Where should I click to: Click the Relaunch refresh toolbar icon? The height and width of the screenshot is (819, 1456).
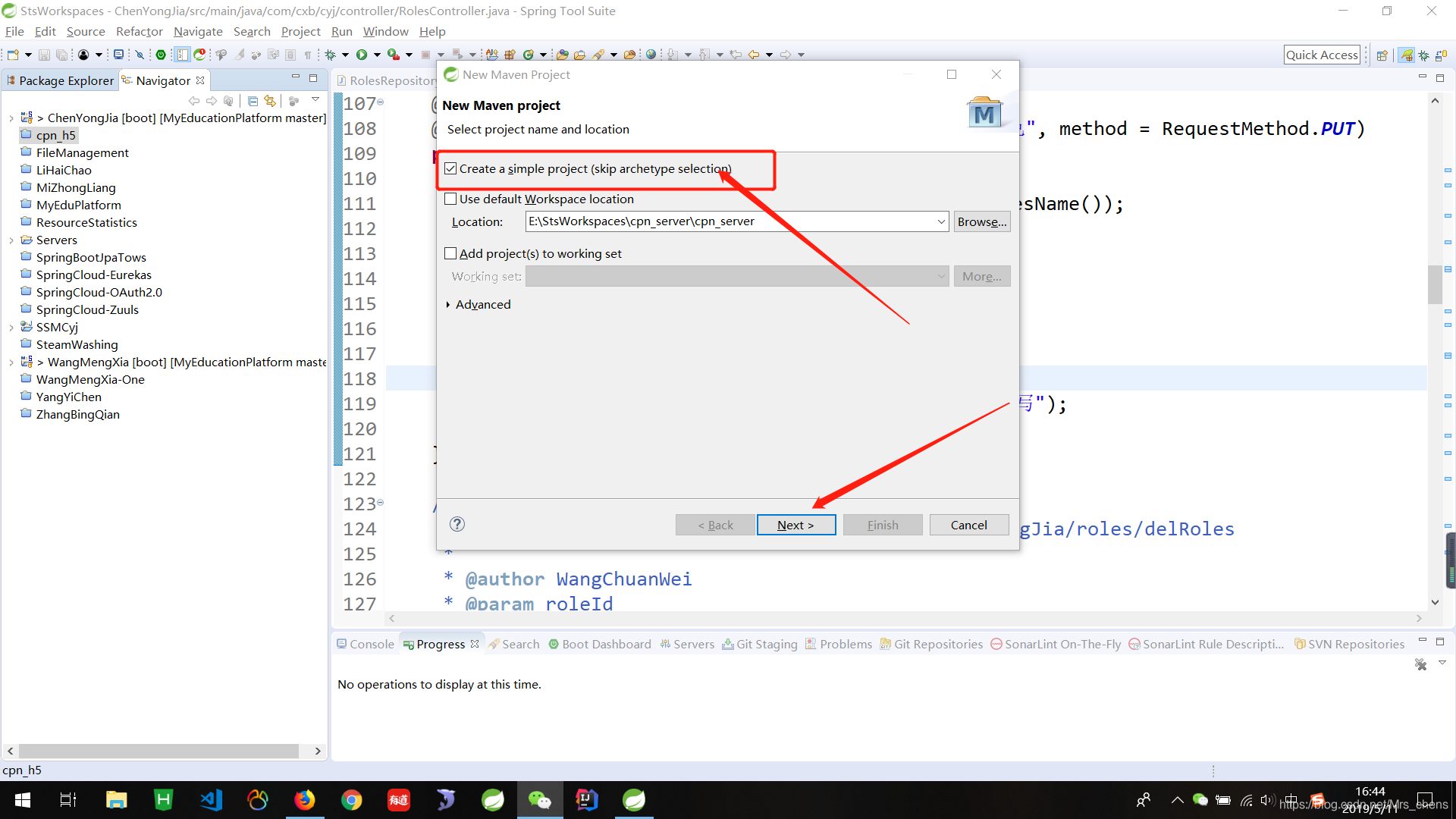[x=199, y=55]
